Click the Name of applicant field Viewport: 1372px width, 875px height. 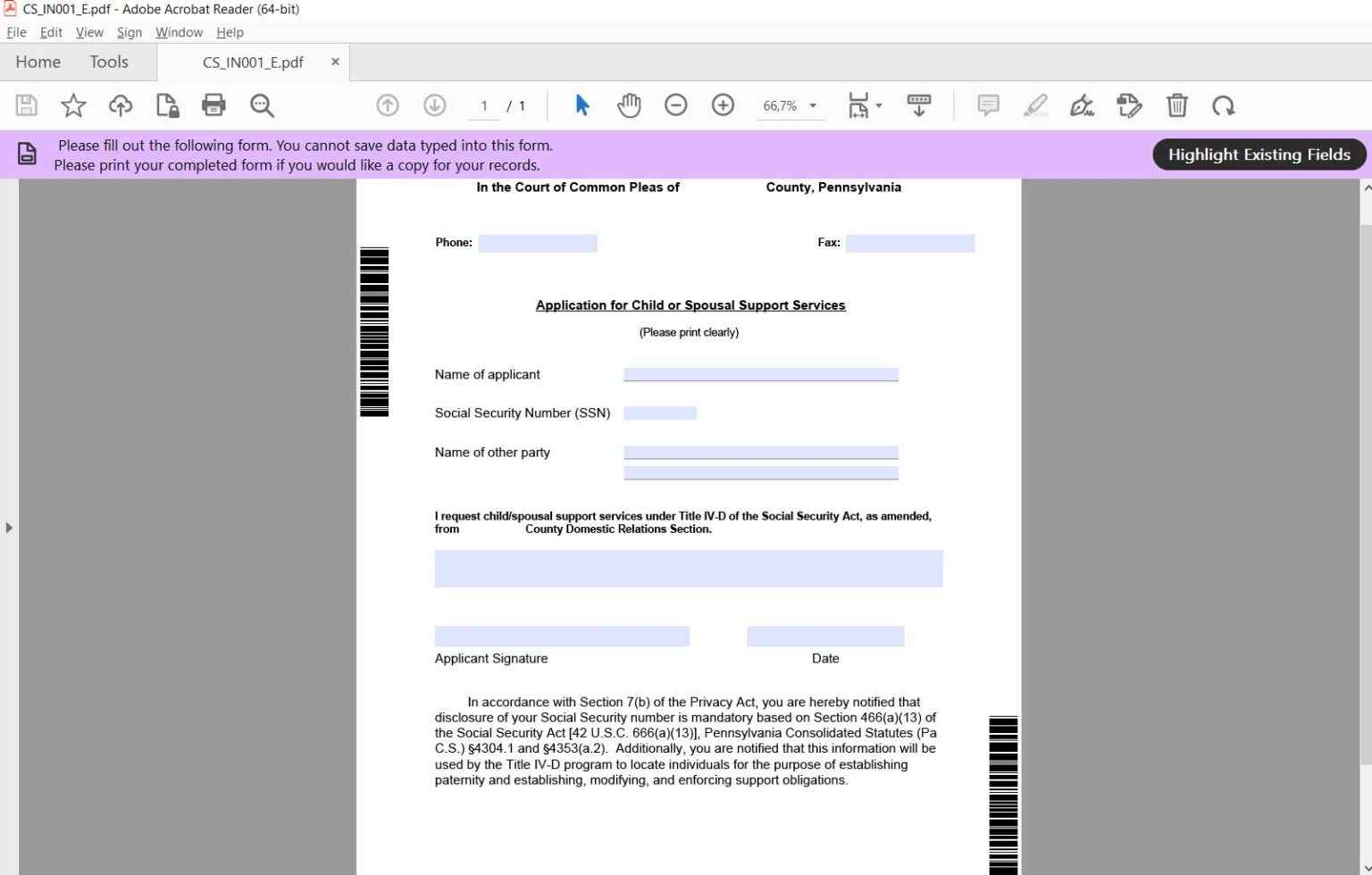click(x=761, y=374)
